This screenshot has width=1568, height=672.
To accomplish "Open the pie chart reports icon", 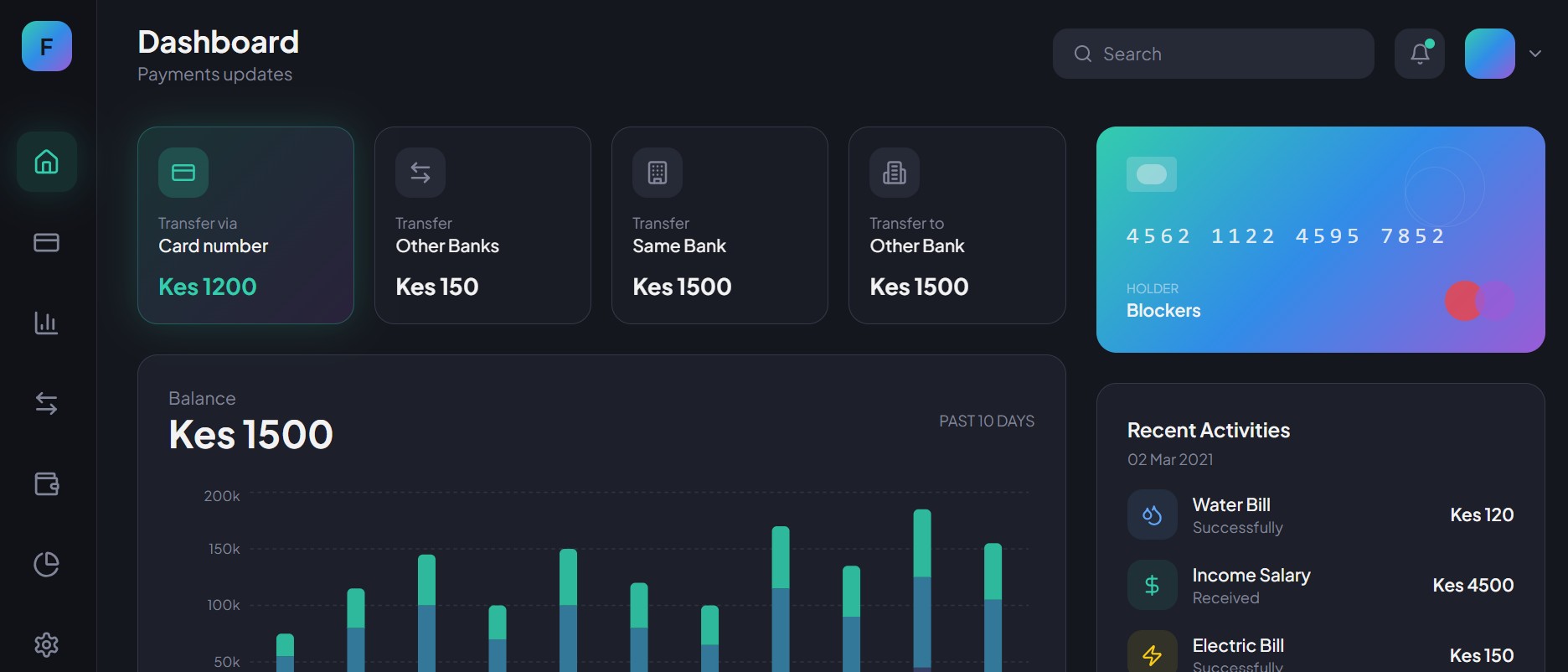I will coord(47,564).
